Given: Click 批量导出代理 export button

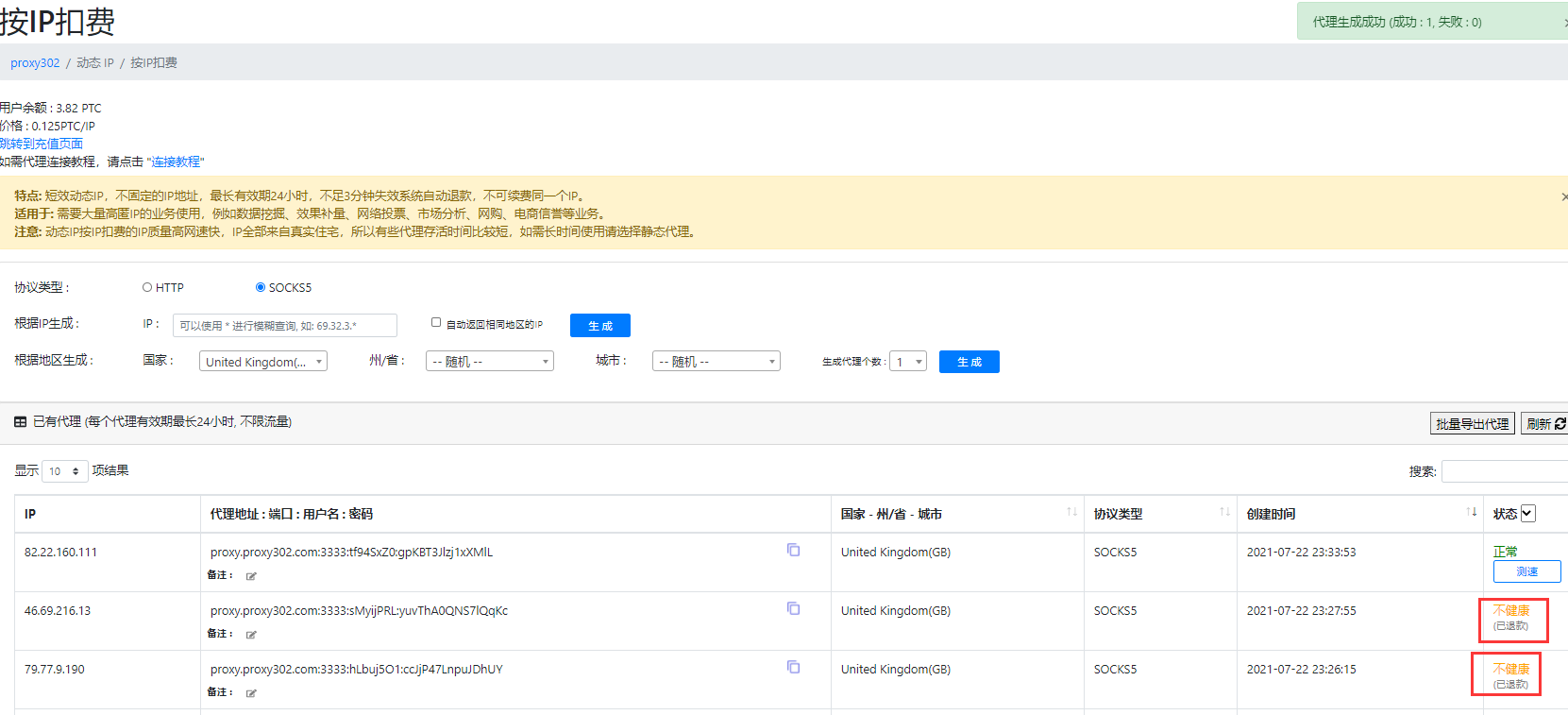Looking at the screenshot, I should click(x=1472, y=424).
